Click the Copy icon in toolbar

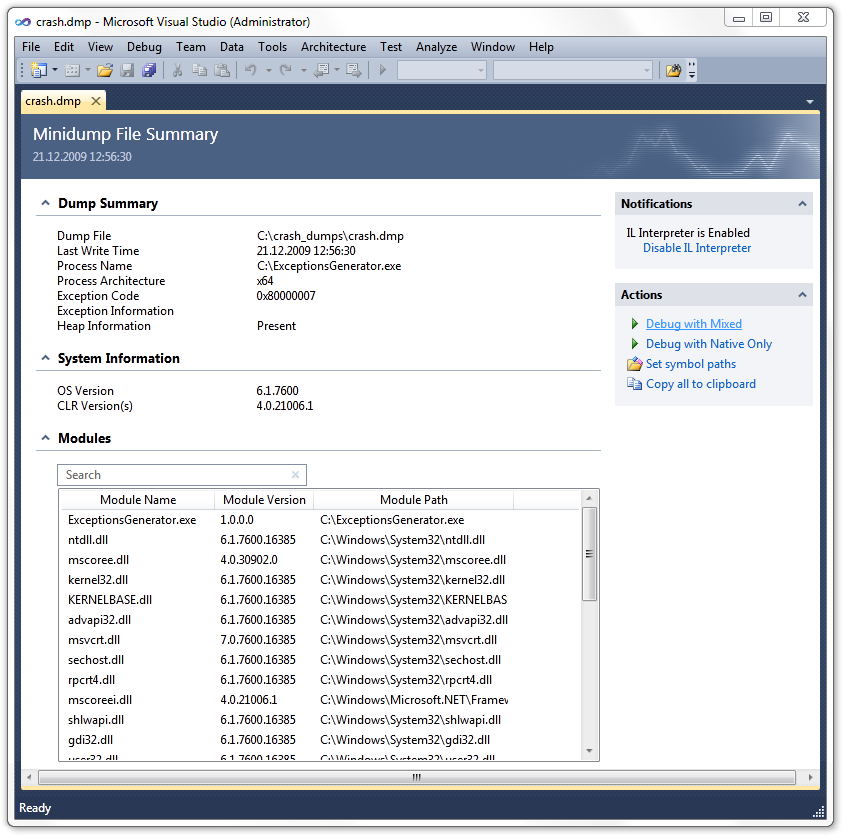[199, 70]
